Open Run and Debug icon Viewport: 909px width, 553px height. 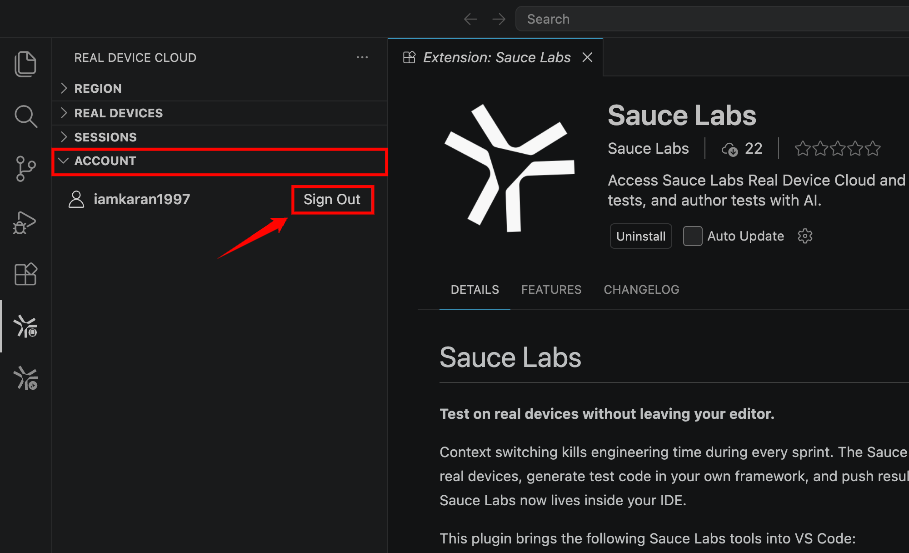pos(25,222)
